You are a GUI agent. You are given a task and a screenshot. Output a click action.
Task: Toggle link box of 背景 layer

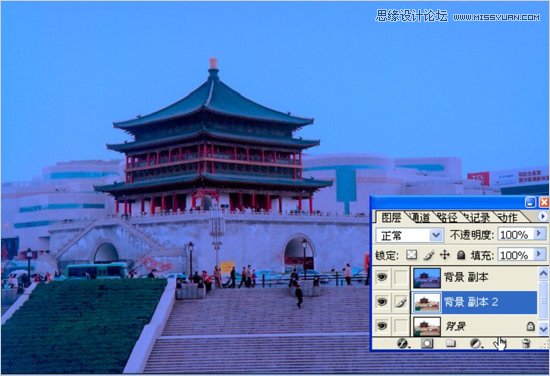pyautogui.click(x=400, y=326)
